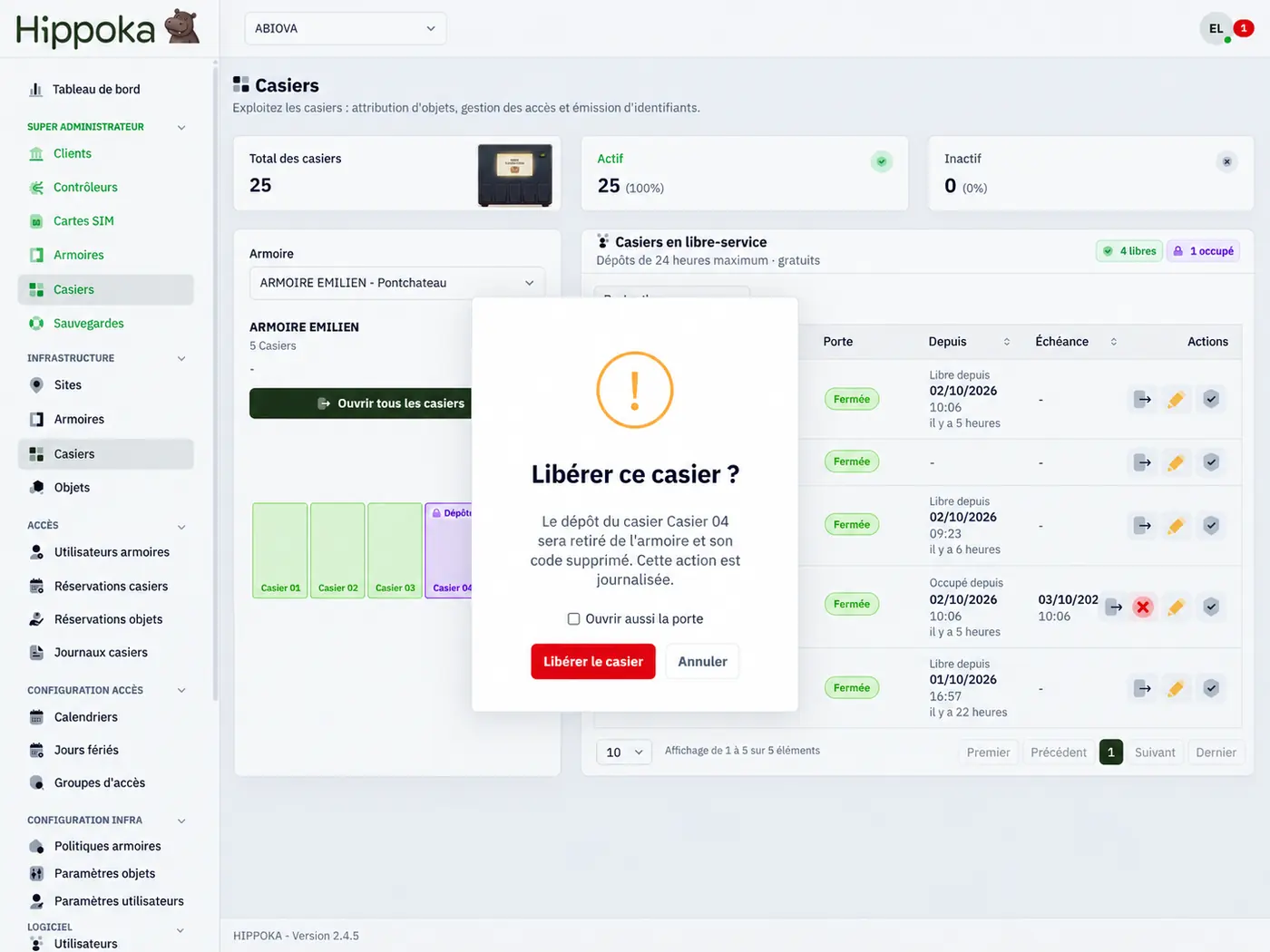Click Ouvrir tous les casiers button

point(361,403)
